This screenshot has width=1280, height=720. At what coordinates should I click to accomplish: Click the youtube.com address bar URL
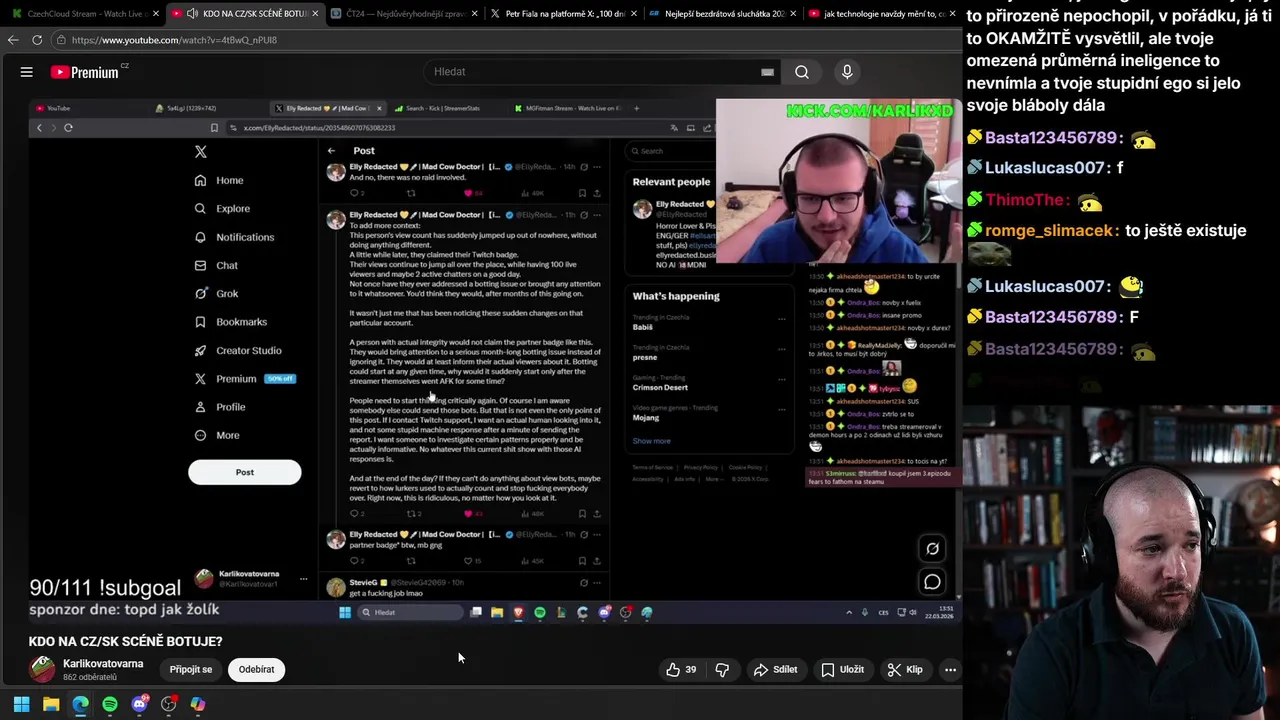point(174,40)
